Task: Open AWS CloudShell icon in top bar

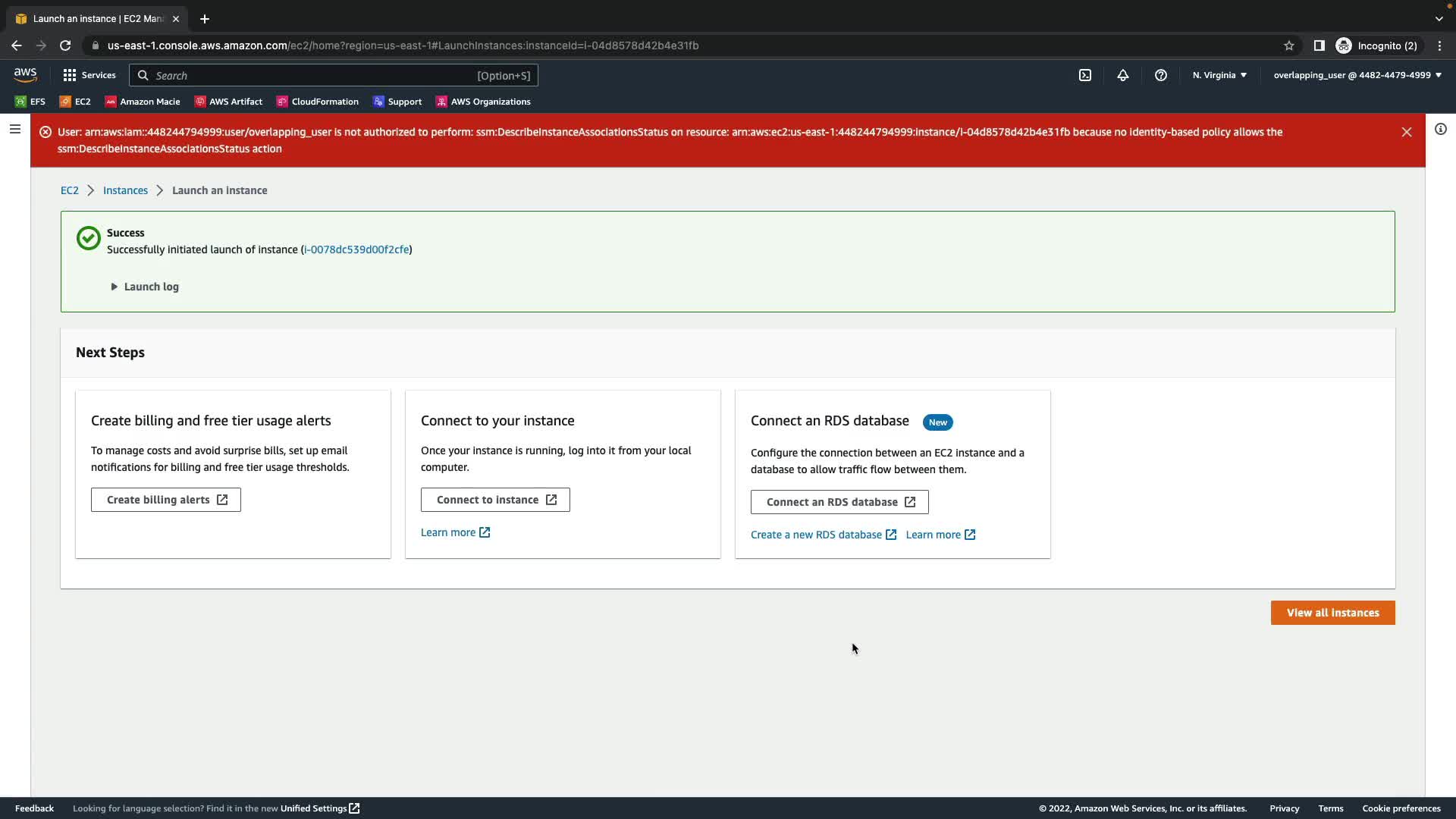Action: (x=1085, y=75)
